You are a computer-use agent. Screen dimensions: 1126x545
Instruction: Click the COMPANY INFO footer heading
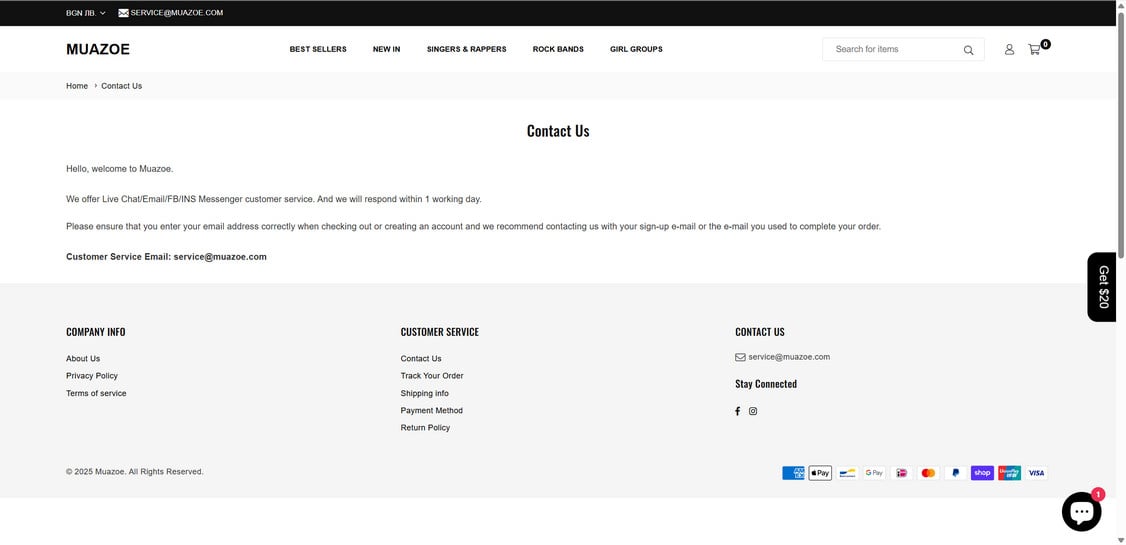(96, 332)
